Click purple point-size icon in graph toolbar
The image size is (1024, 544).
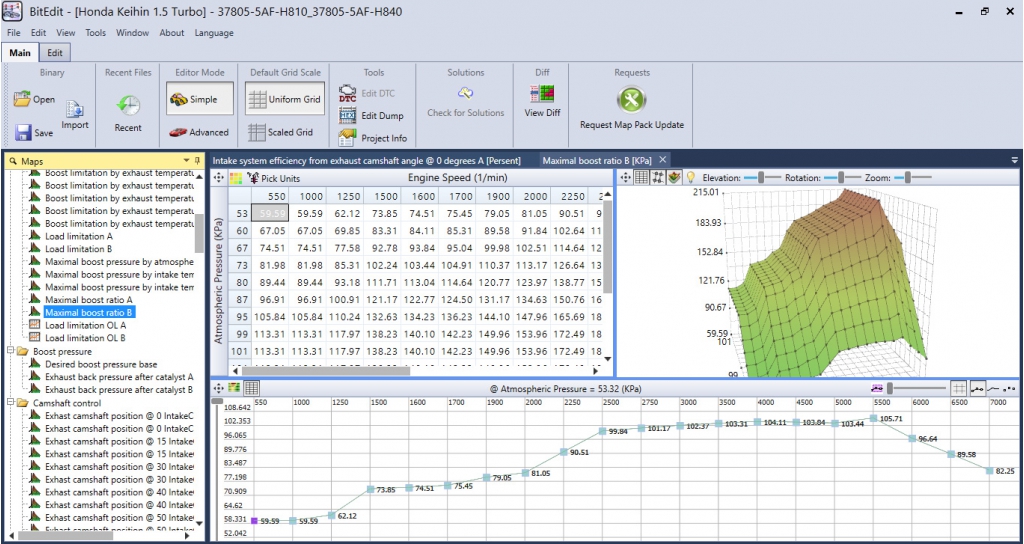tap(877, 388)
